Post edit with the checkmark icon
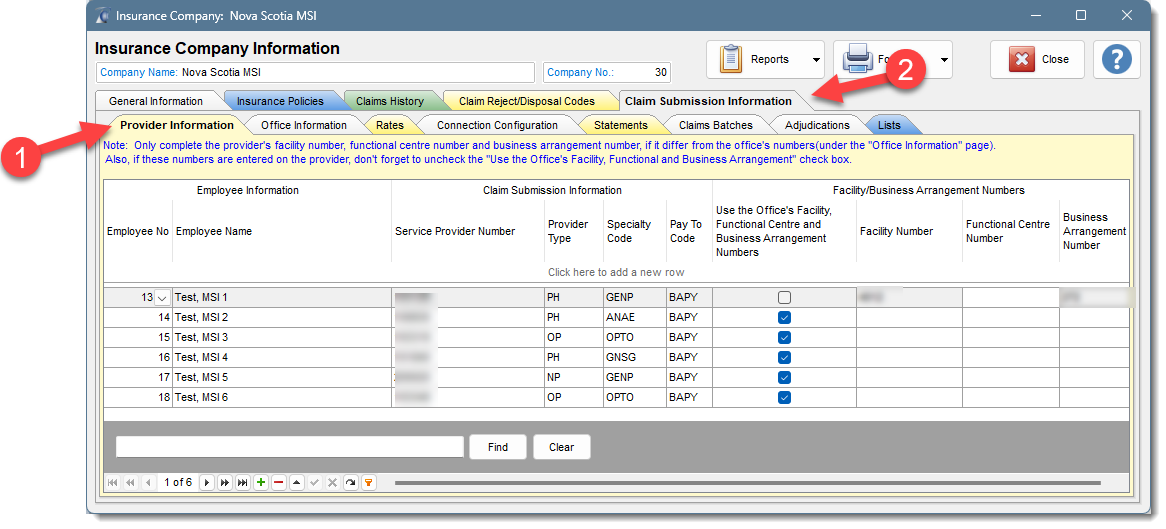This screenshot has width=1166, height=529. pyautogui.click(x=315, y=483)
